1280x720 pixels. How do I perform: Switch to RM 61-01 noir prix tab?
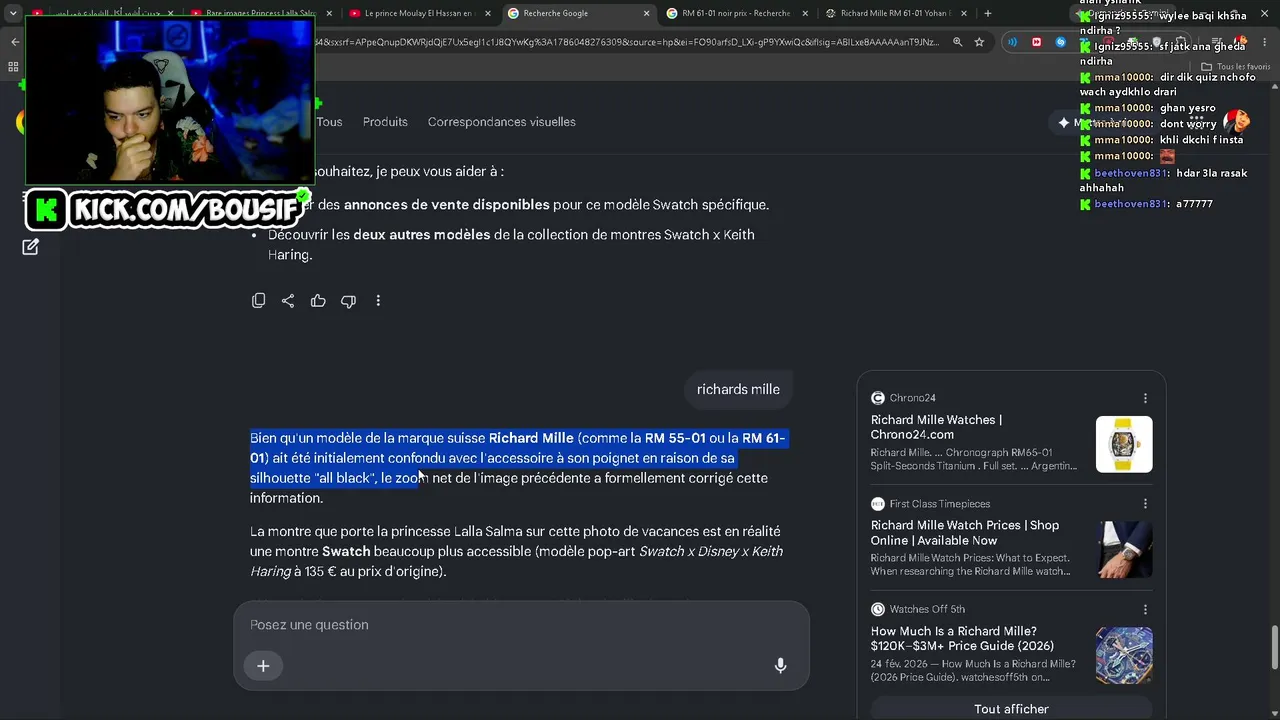point(736,13)
